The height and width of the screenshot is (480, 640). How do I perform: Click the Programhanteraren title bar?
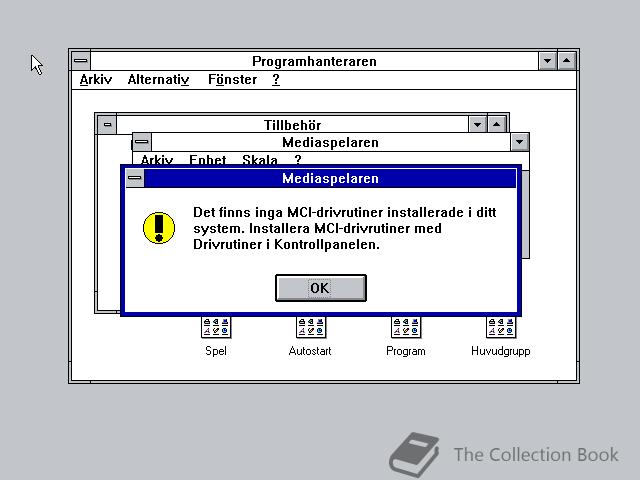click(314, 61)
